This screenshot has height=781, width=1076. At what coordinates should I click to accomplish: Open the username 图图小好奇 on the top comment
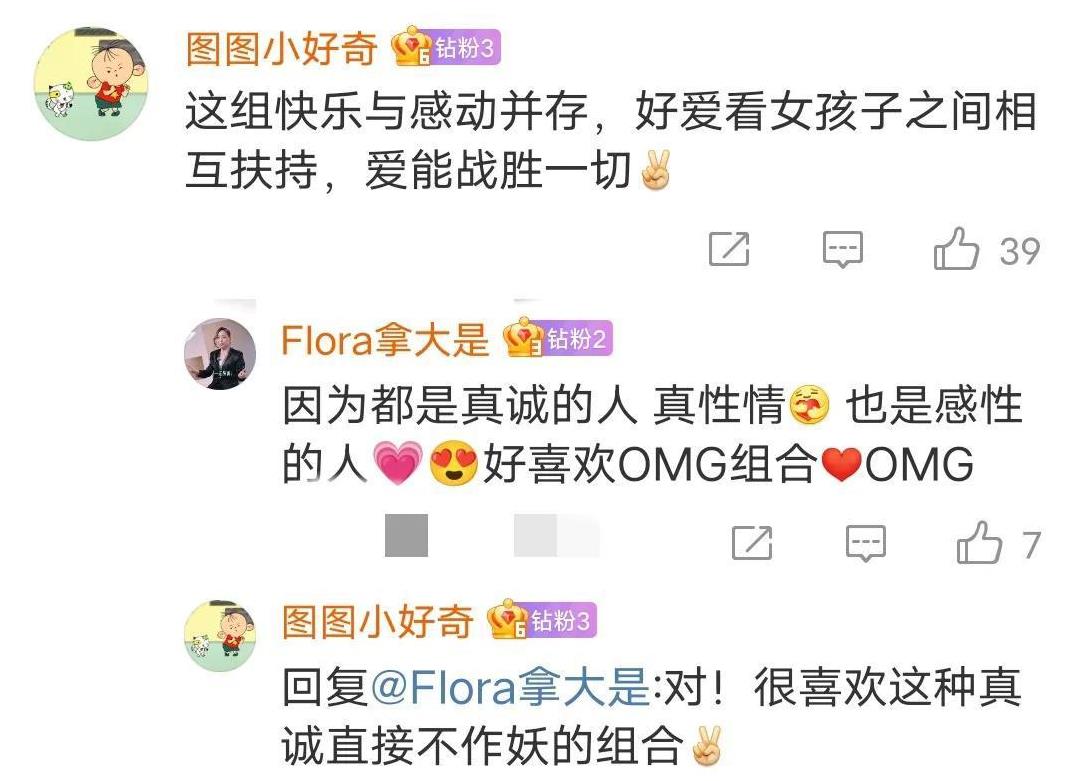click(x=282, y=49)
